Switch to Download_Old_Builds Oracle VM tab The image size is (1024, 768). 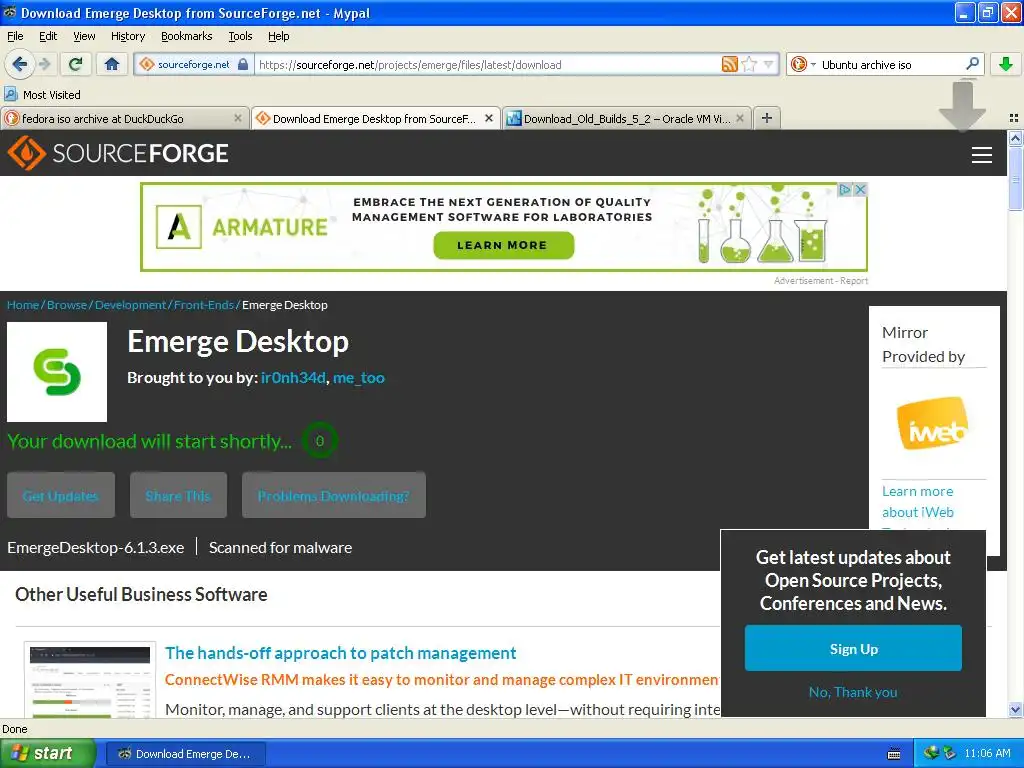tap(620, 119)
